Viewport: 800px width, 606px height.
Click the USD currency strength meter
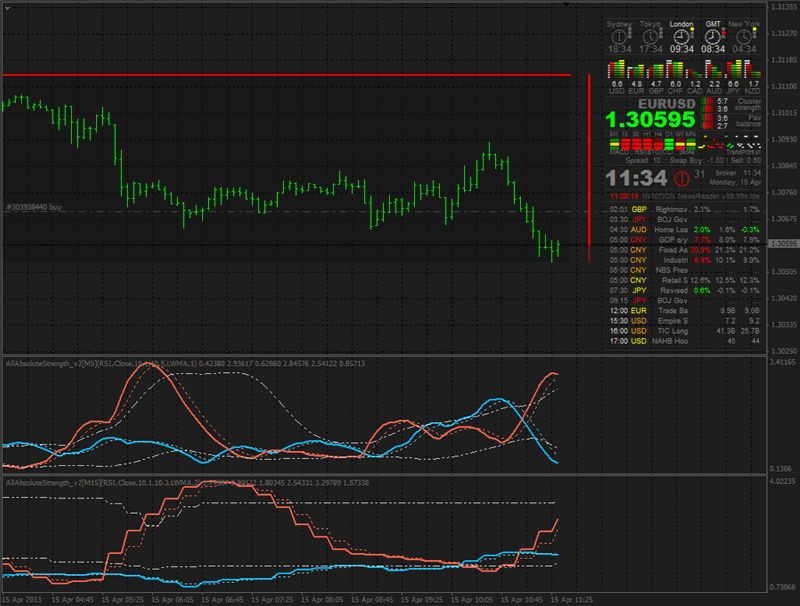pyautogui.click(x=617, y=70)
